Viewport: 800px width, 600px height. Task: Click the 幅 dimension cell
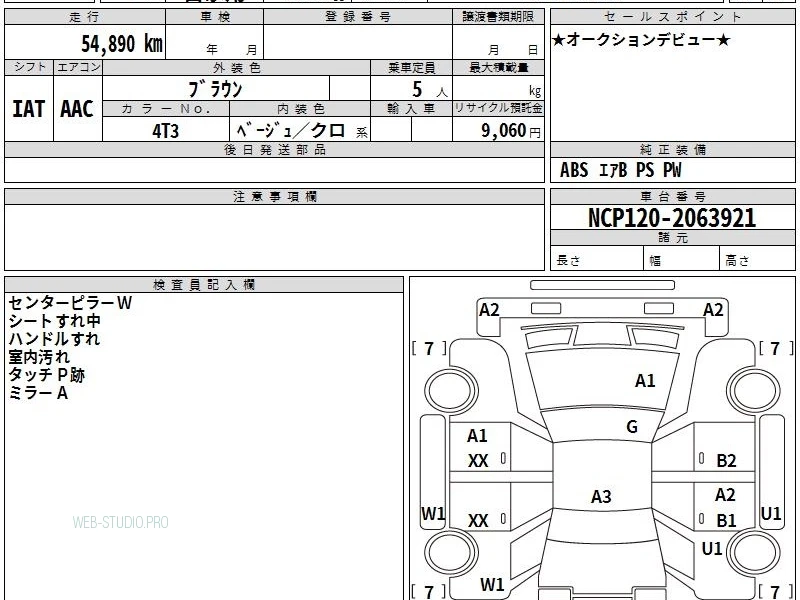point(681,259)
